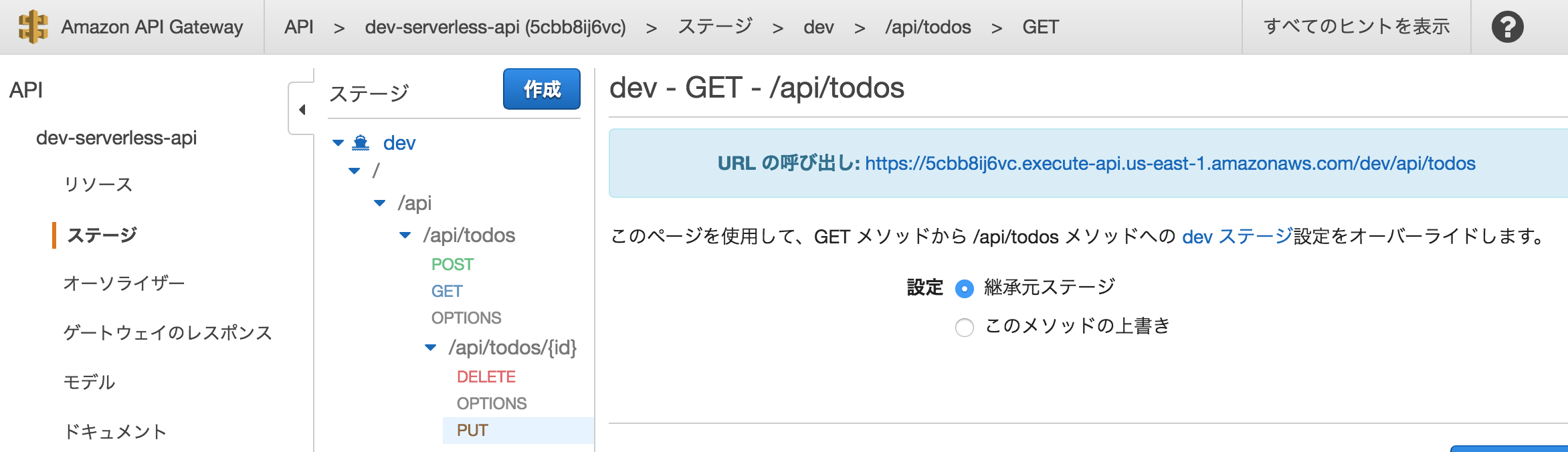Open ドキュメント in the left menu
This screenshot has width=1568, height=452.
pos(114,432)
